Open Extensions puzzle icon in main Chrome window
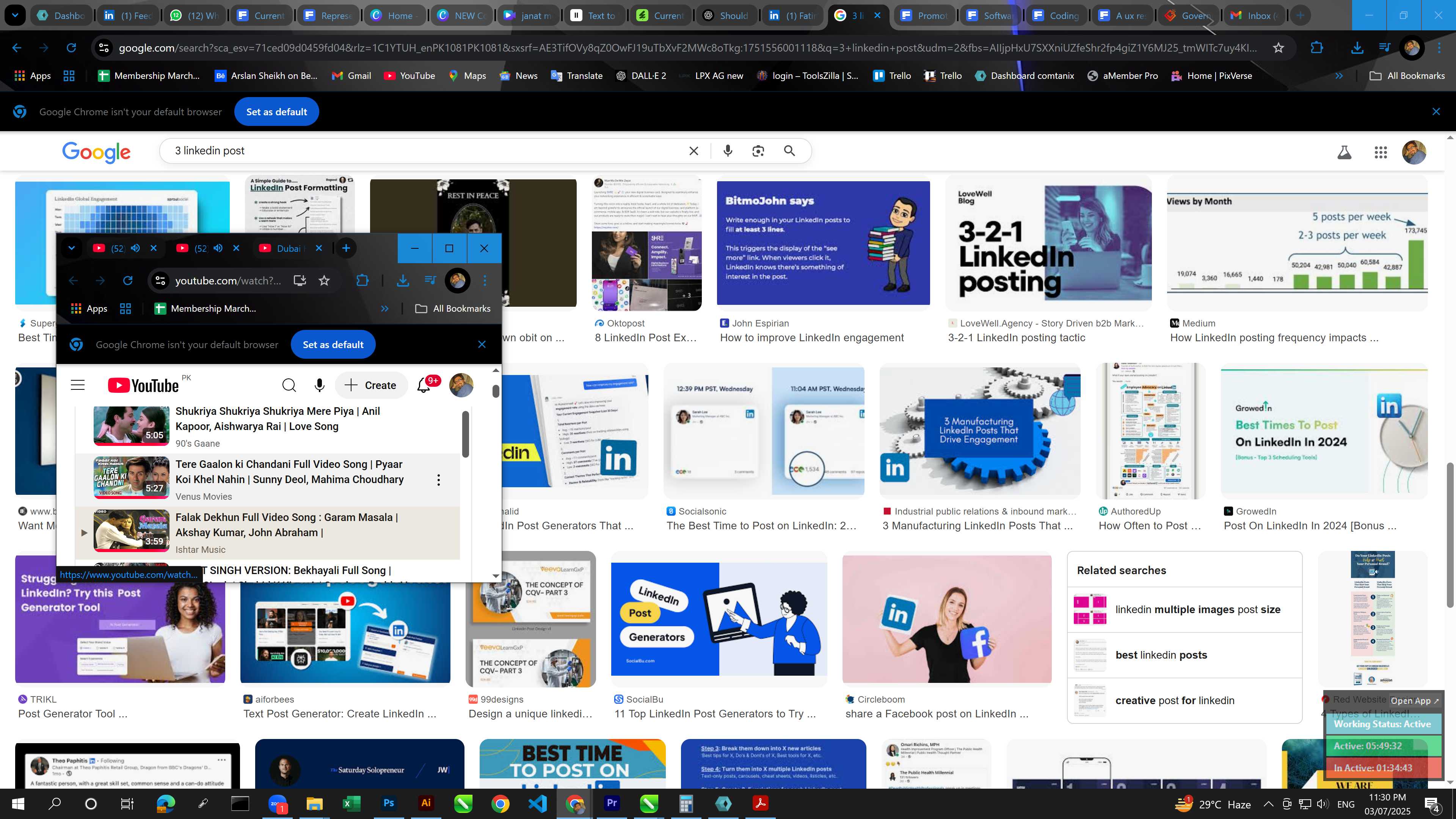This screenshot has height=819, width=1456. pyautogui.click(x=1316, y=48)
